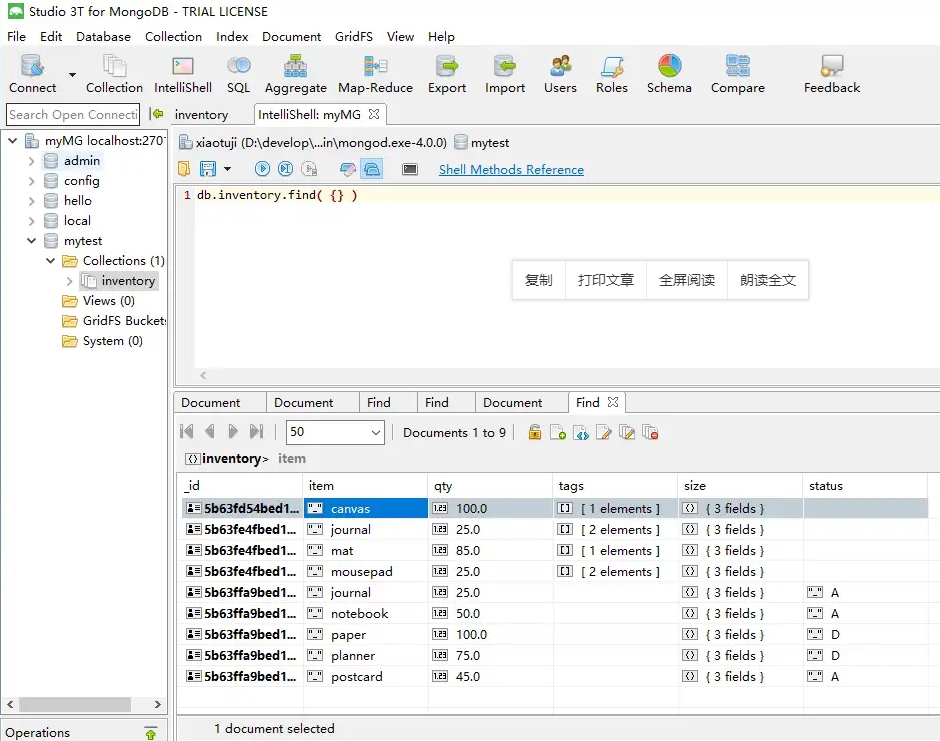
Task: Click the clear output eraser icon
Action: [348, 169]
